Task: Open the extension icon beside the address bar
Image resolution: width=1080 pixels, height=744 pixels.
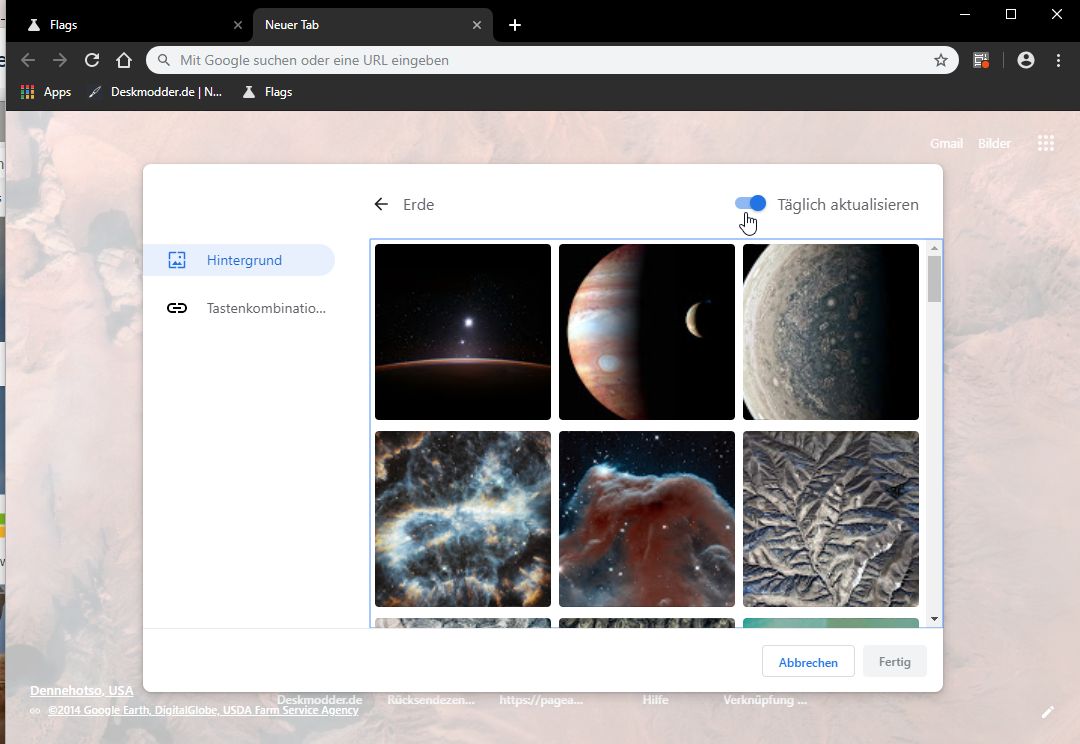Action: 981,61
